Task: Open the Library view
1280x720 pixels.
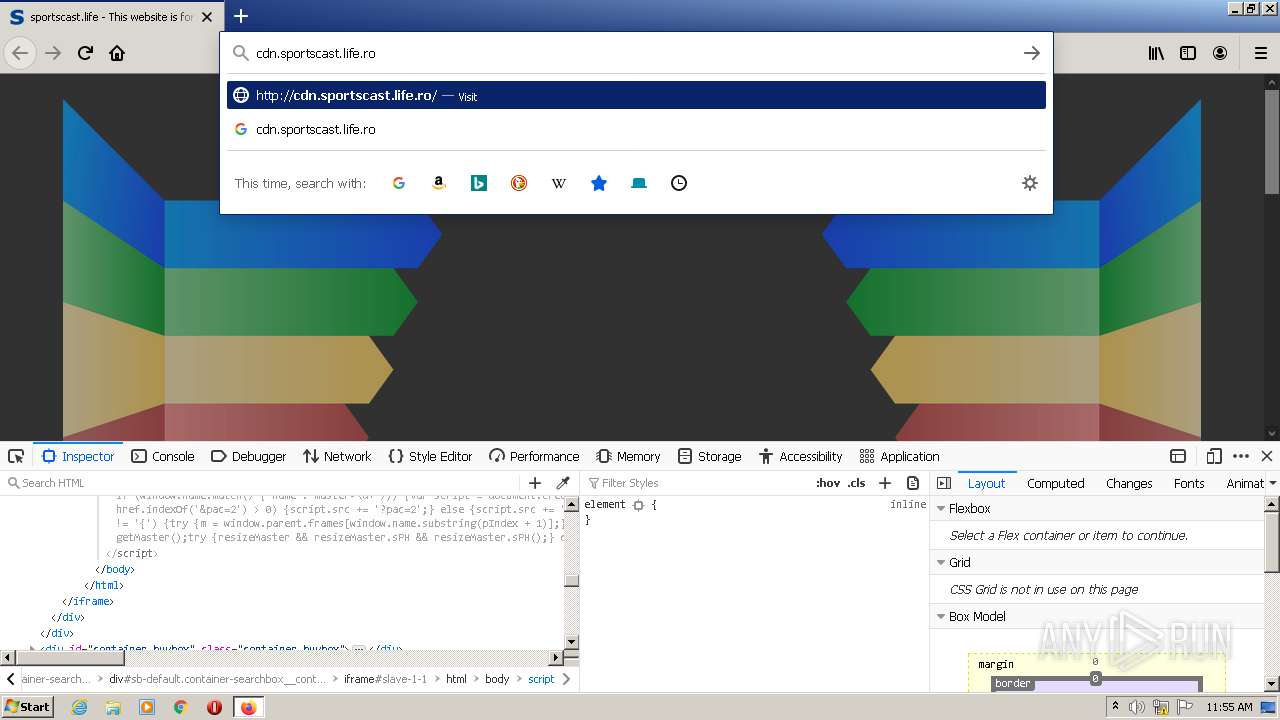Action: (x=1156, y=53)
